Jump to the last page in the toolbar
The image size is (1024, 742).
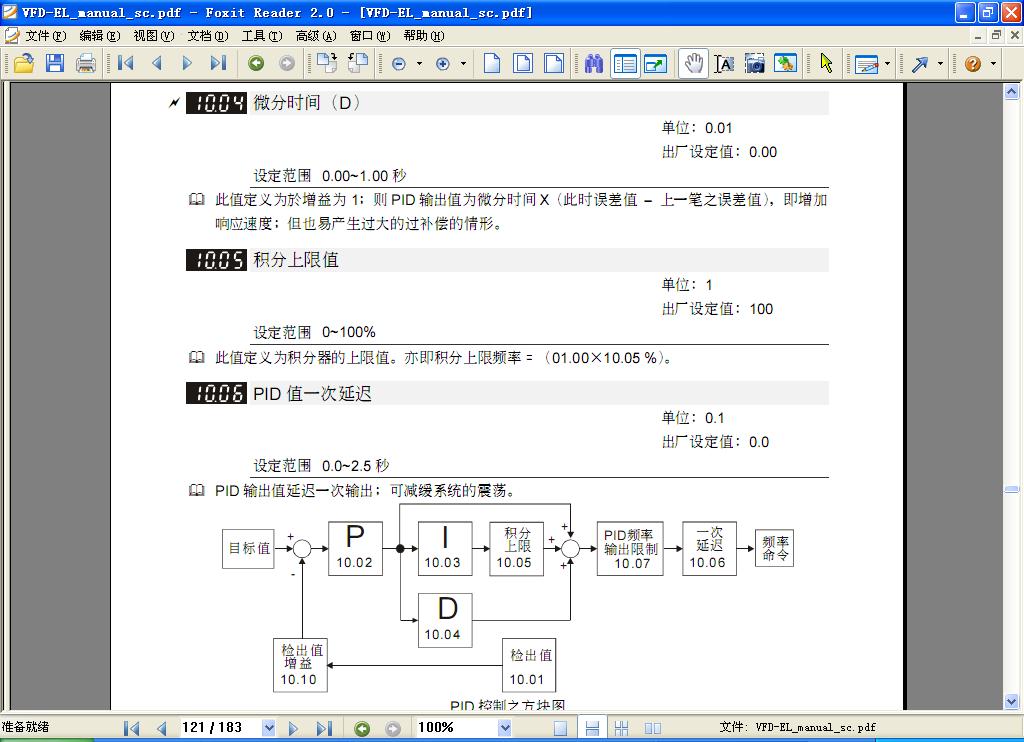218,64
